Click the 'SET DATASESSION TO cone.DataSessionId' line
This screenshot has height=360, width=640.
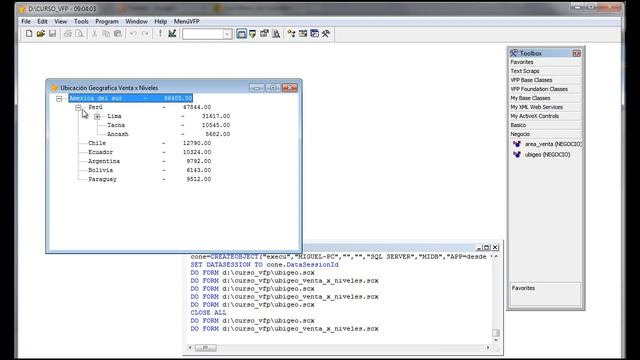[x=264, y=264]
